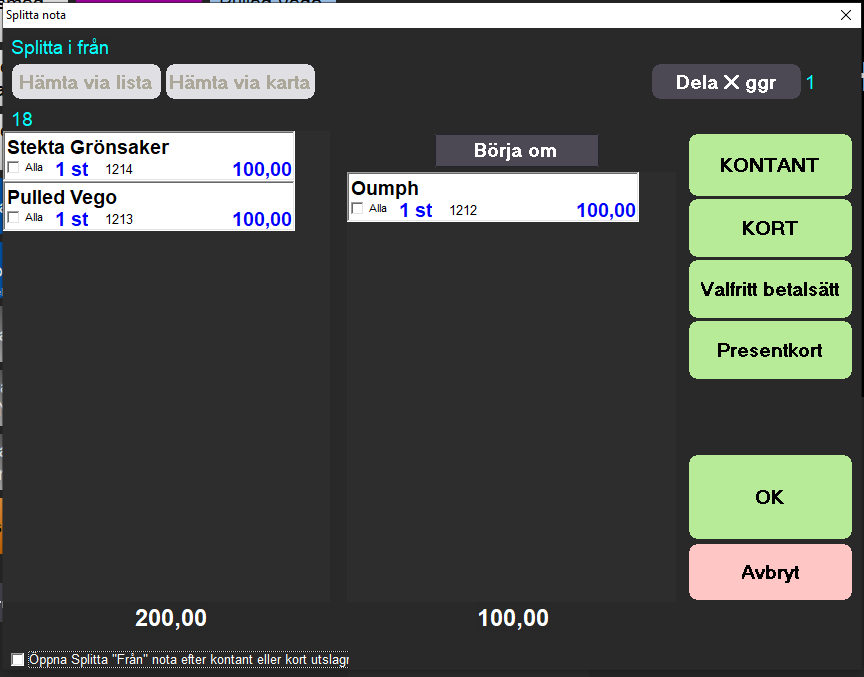Click Hämta via lista button
This screenshot has height=677, width=864.
[86, 82]
